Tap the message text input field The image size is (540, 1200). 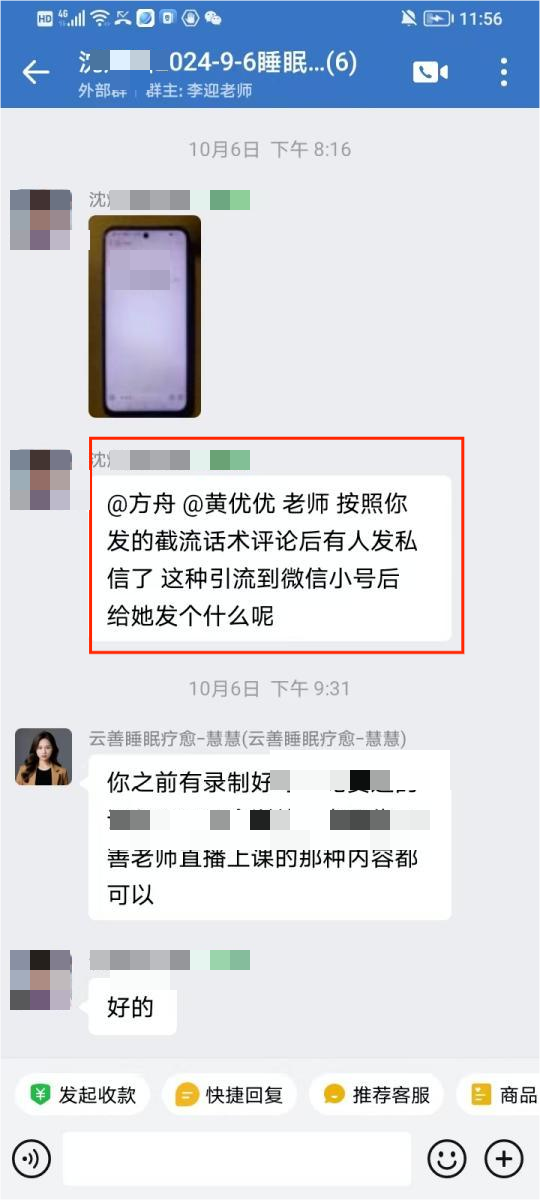coord(237,1159)
